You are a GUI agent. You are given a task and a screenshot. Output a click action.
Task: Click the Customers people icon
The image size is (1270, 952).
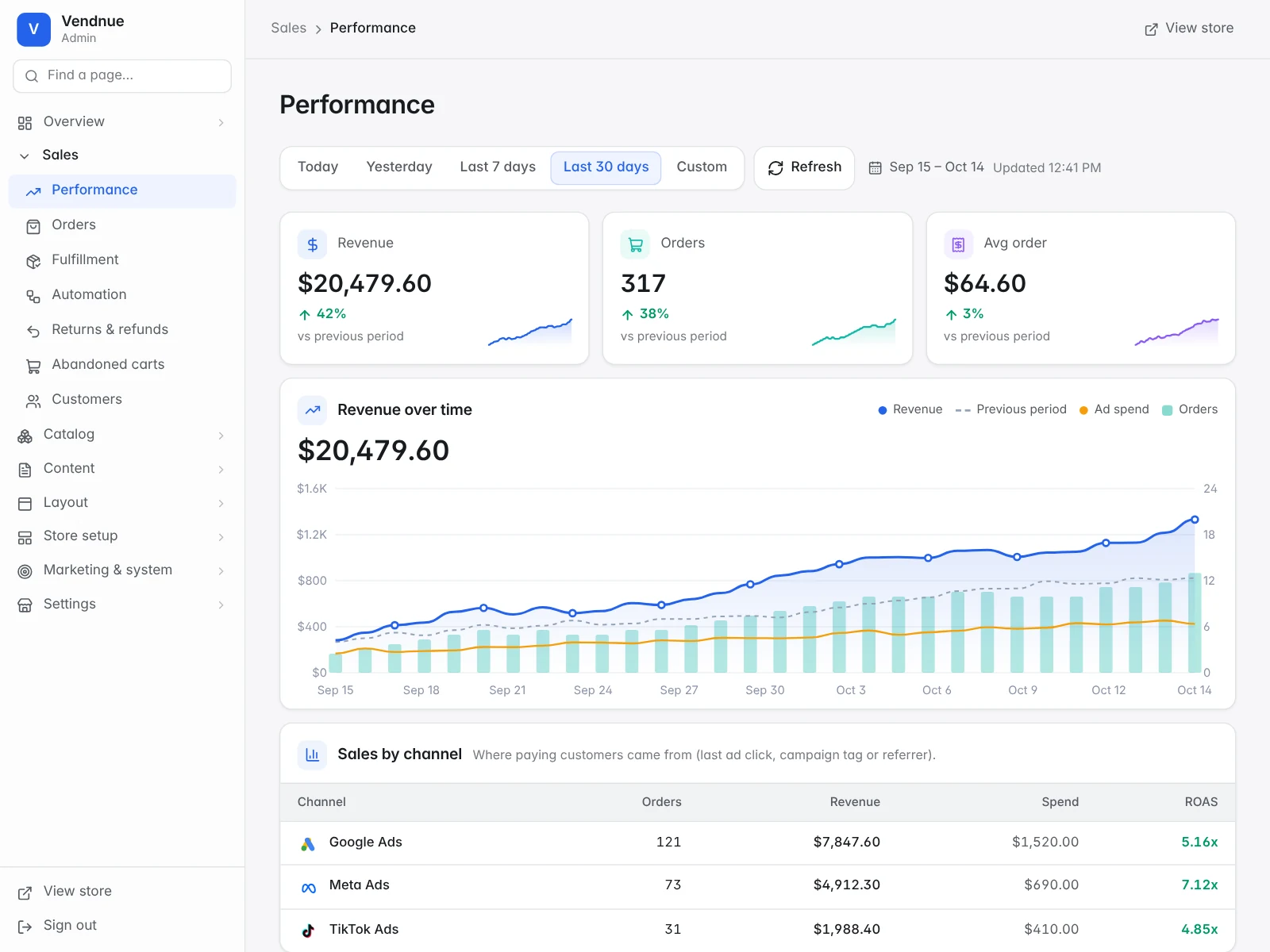(x=33, y=401)
